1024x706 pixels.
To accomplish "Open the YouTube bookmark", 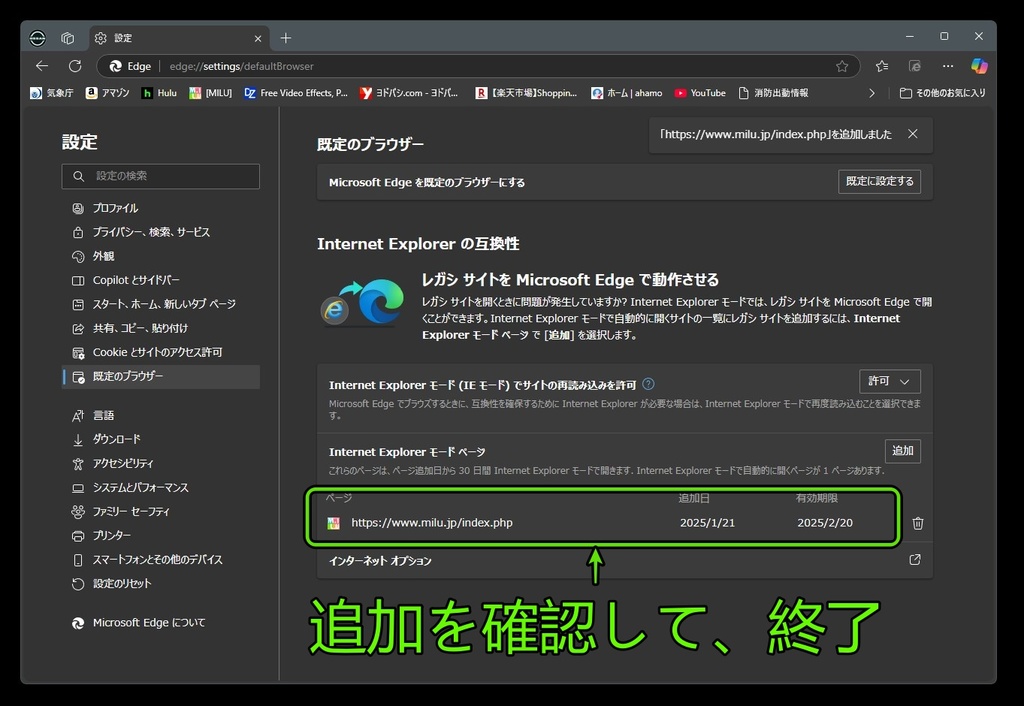I will coord(700,93).
